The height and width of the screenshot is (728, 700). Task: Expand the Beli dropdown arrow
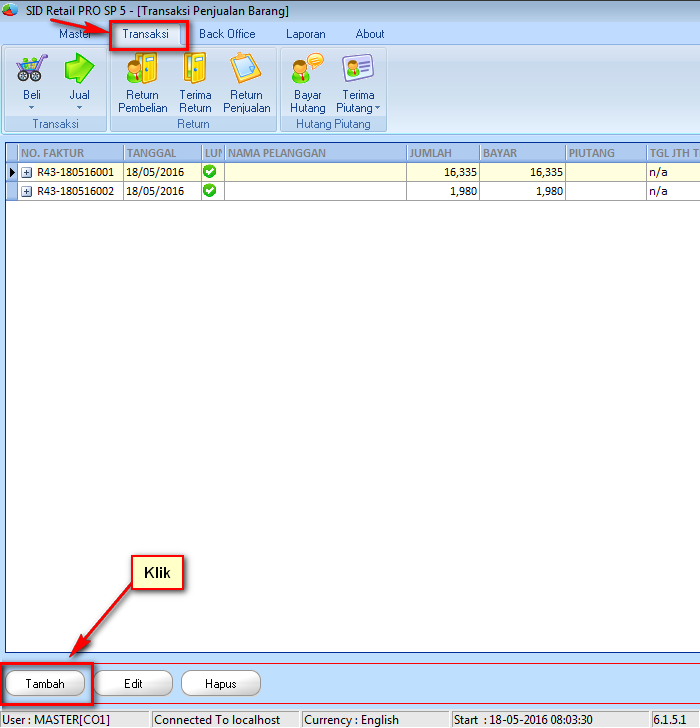(32, 108)
